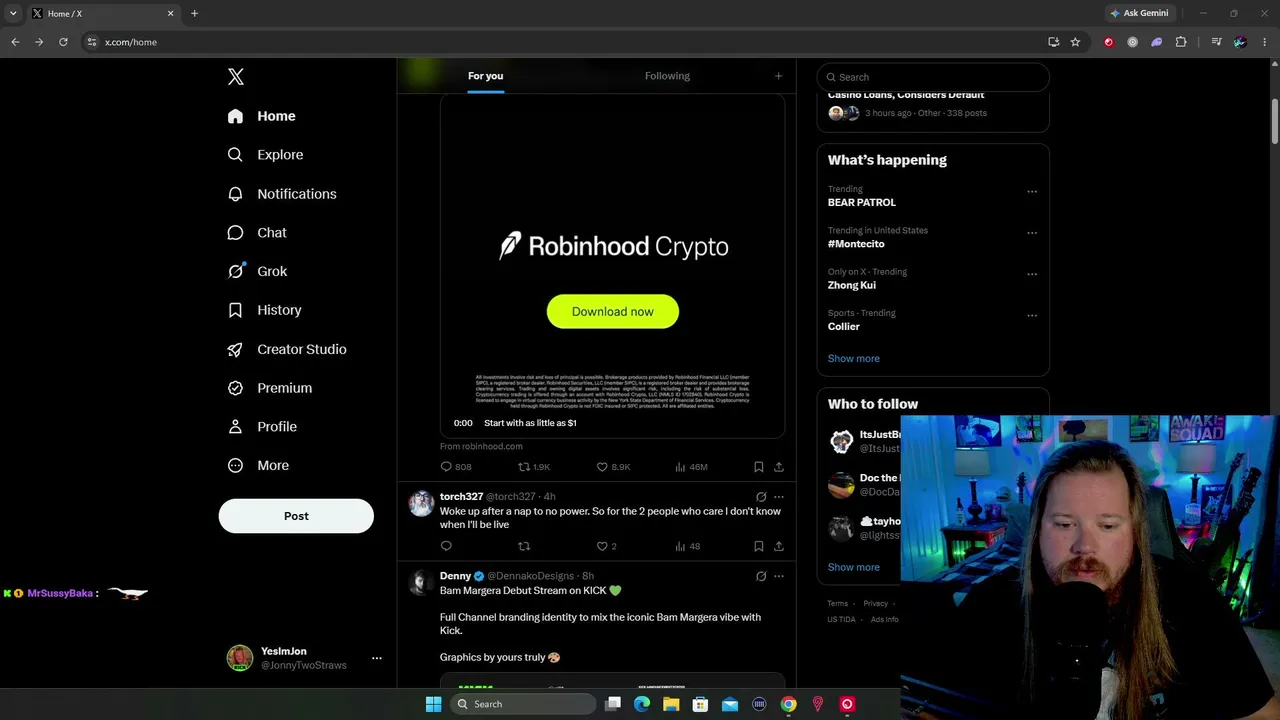Viewport: 1280px width, 720px height.
Task: Open Chrome extensions puzzle icon
Action: click(1181, 42)
